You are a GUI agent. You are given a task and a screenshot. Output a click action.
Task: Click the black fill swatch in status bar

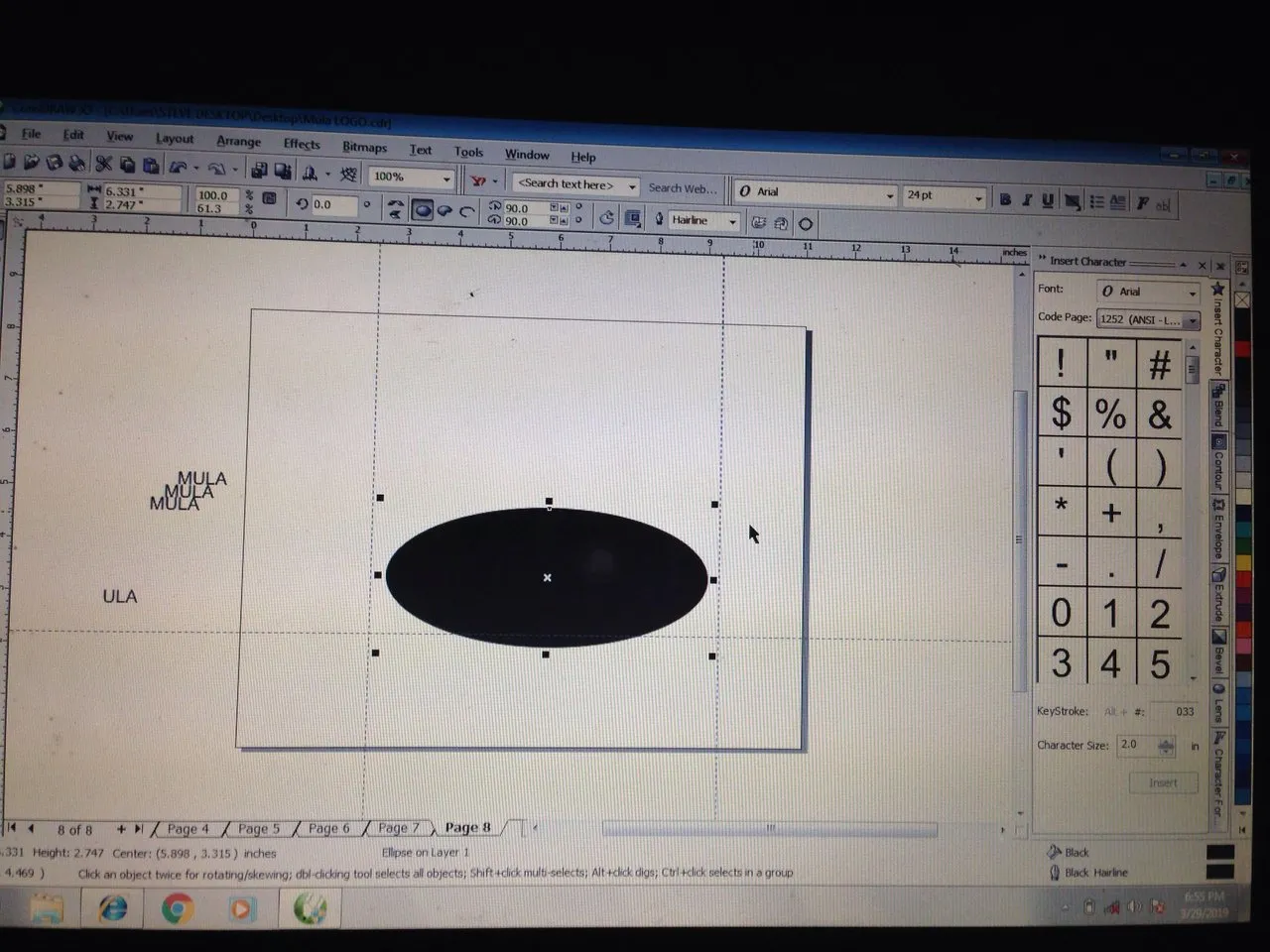point(1219,852)
